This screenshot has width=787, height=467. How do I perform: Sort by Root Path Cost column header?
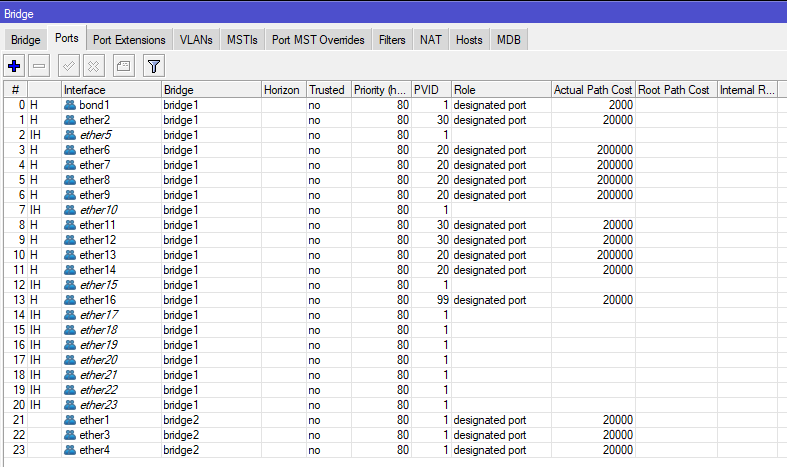(x=676, y=90)
